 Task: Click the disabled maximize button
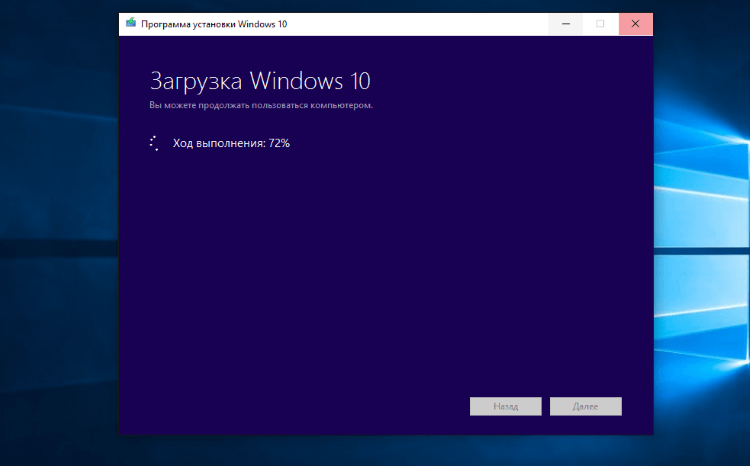pyautogui.click(x=600, y=24)
